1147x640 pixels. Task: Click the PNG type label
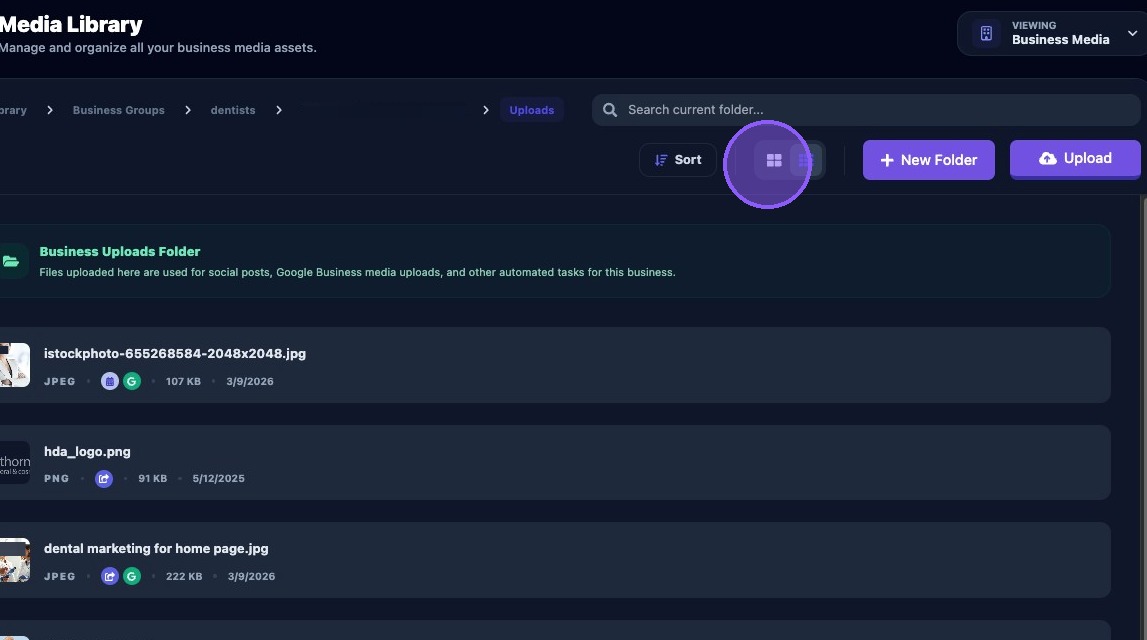(56, 478)
